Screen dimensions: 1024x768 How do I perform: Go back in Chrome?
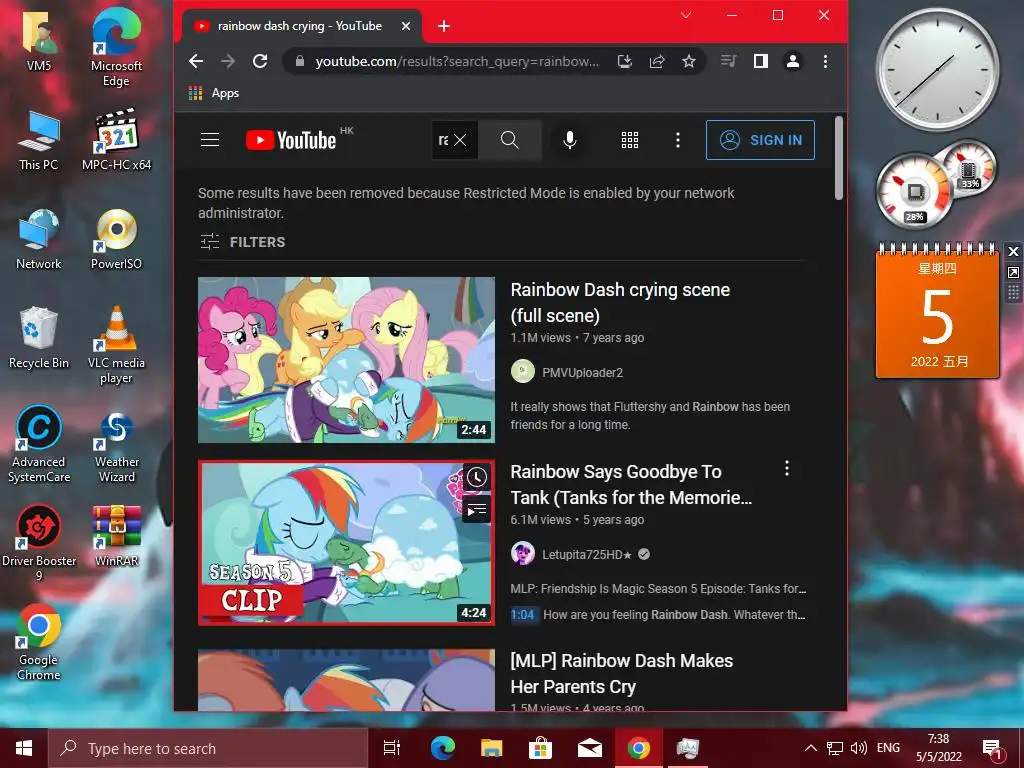click(x=196, y=61)
